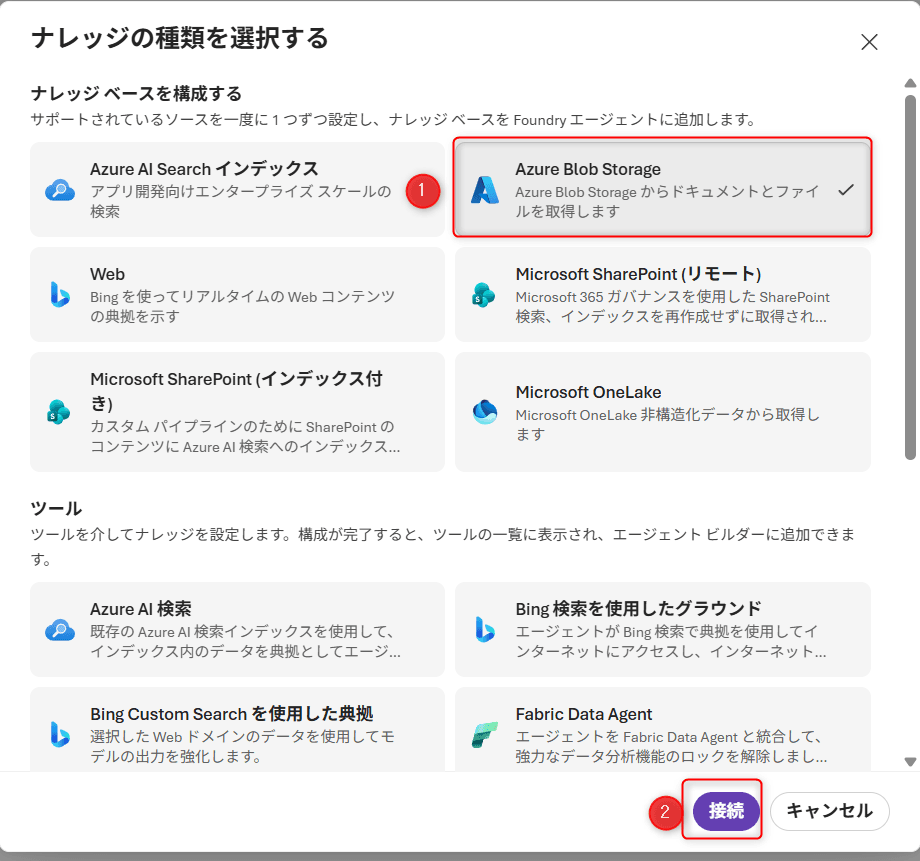Select the Azure AI Search インデックス card
Screen dimensions: 920x861
(237, 190)
